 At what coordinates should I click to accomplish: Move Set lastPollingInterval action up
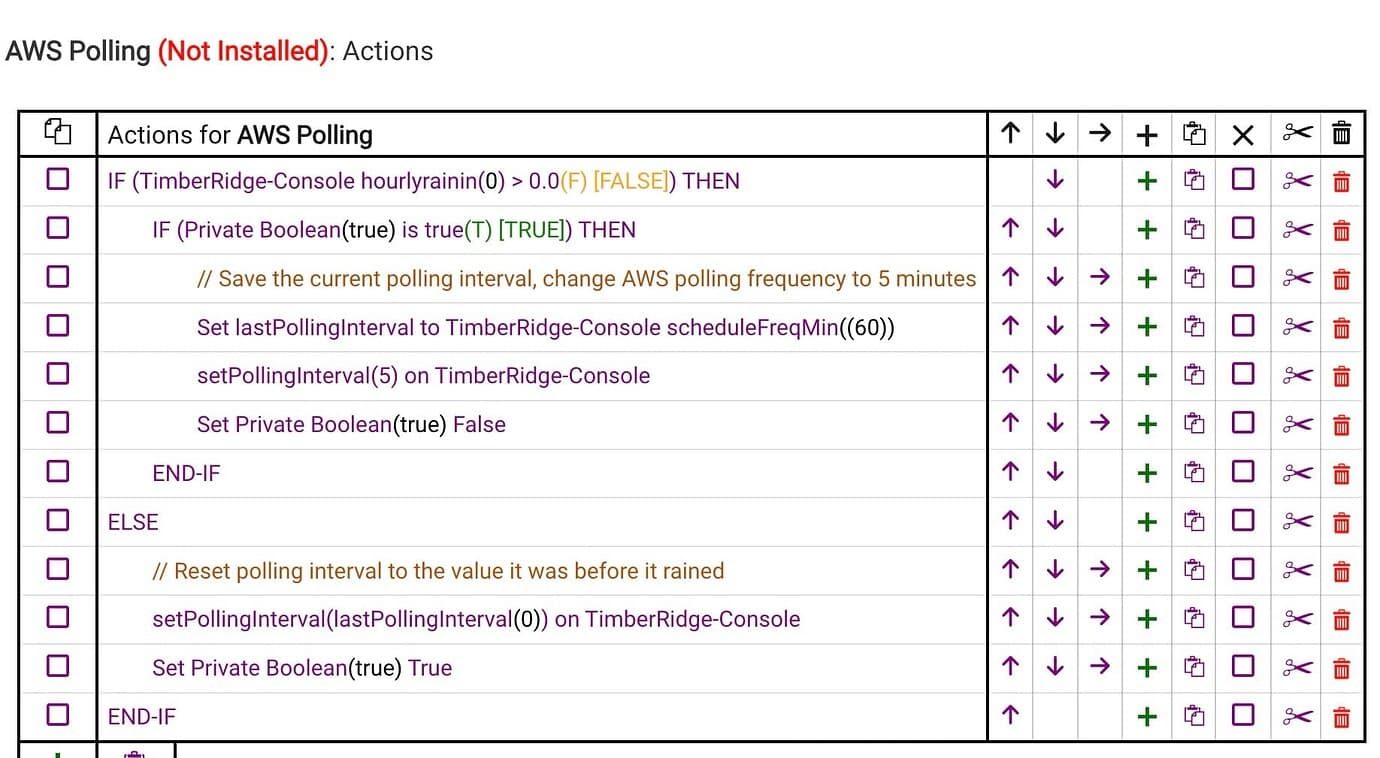click(1010, 327)
